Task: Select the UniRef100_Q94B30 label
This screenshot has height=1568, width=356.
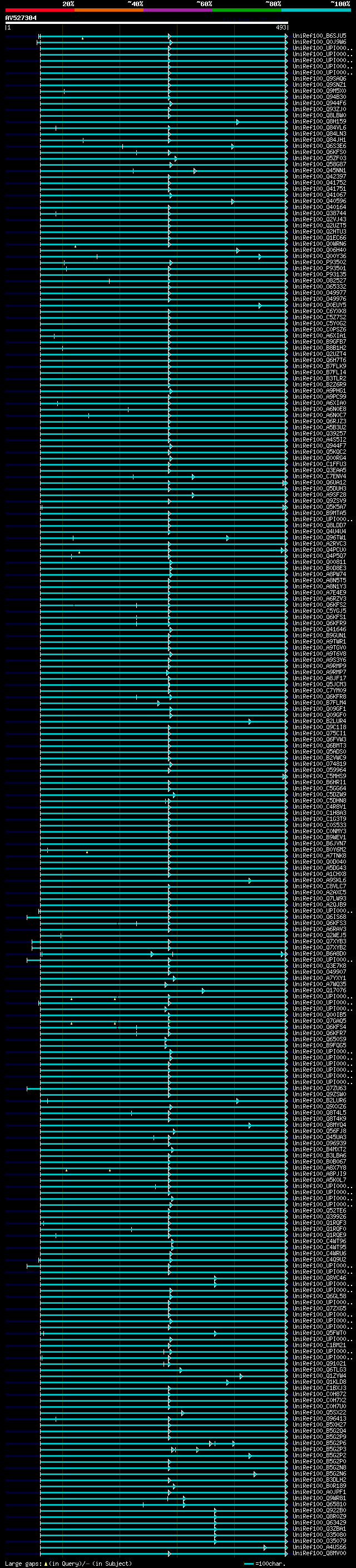Action: coord(319,97)
